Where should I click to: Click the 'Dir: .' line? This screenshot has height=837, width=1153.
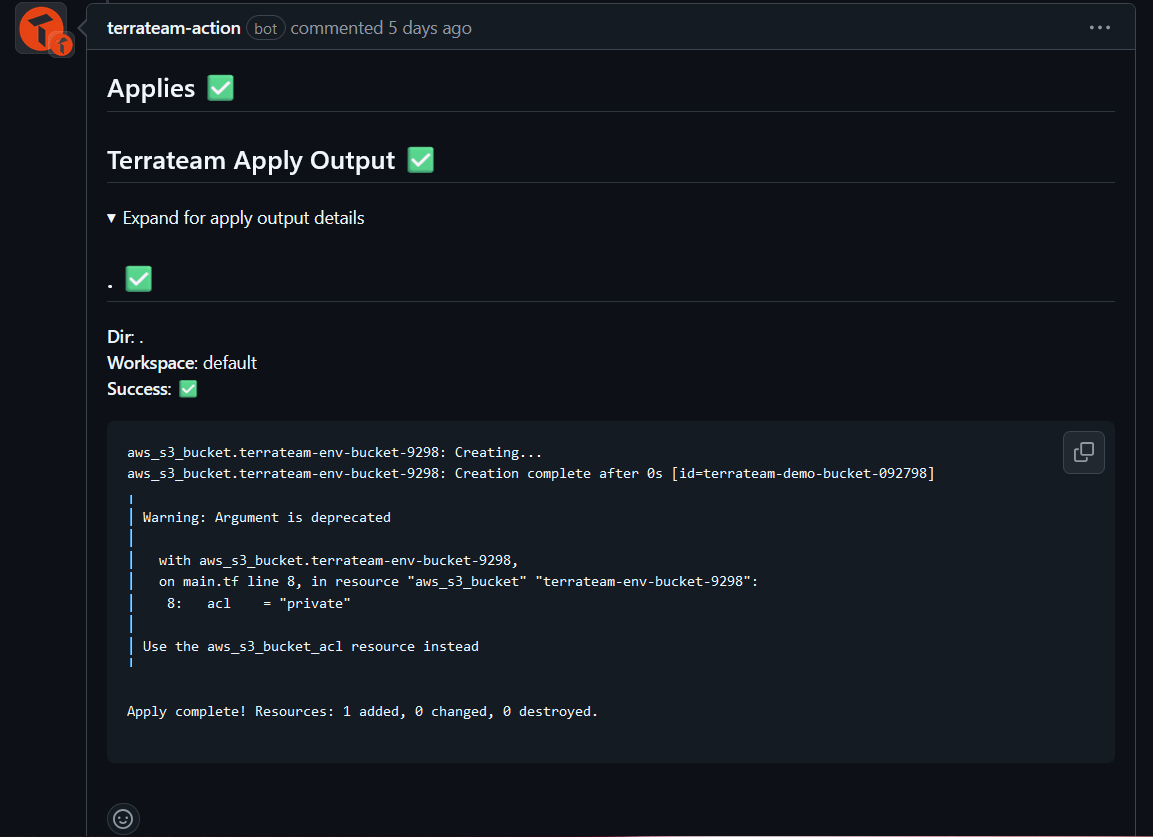coord(125,337)
